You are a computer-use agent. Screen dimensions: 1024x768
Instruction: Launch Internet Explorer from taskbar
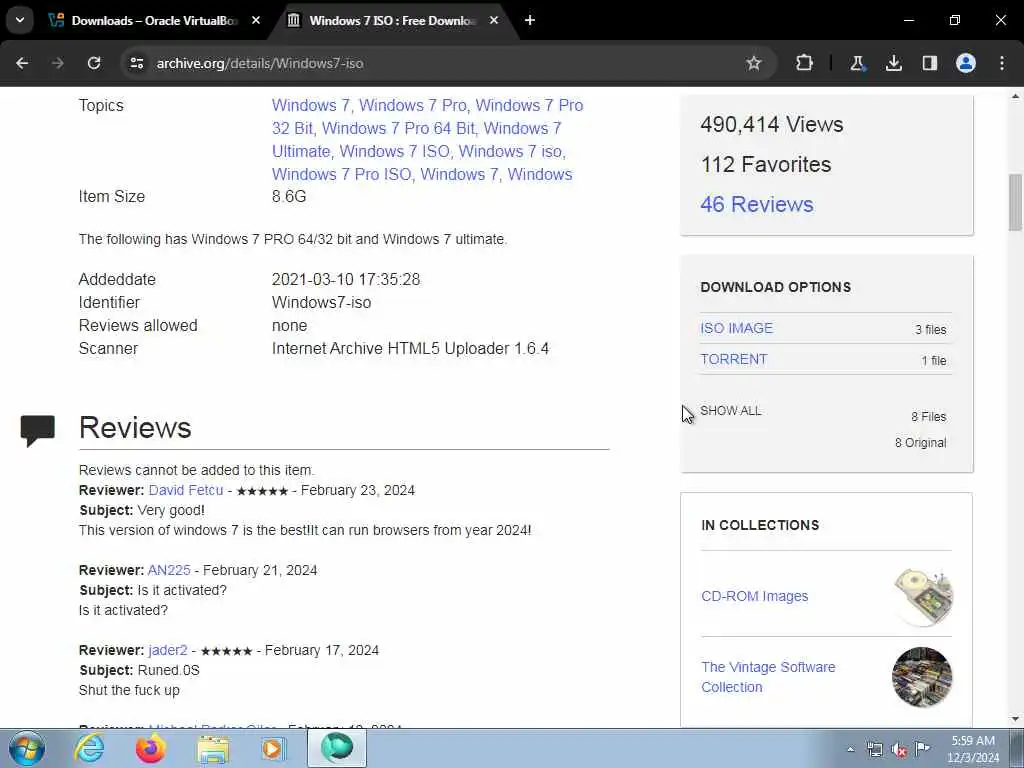(89, 748)
